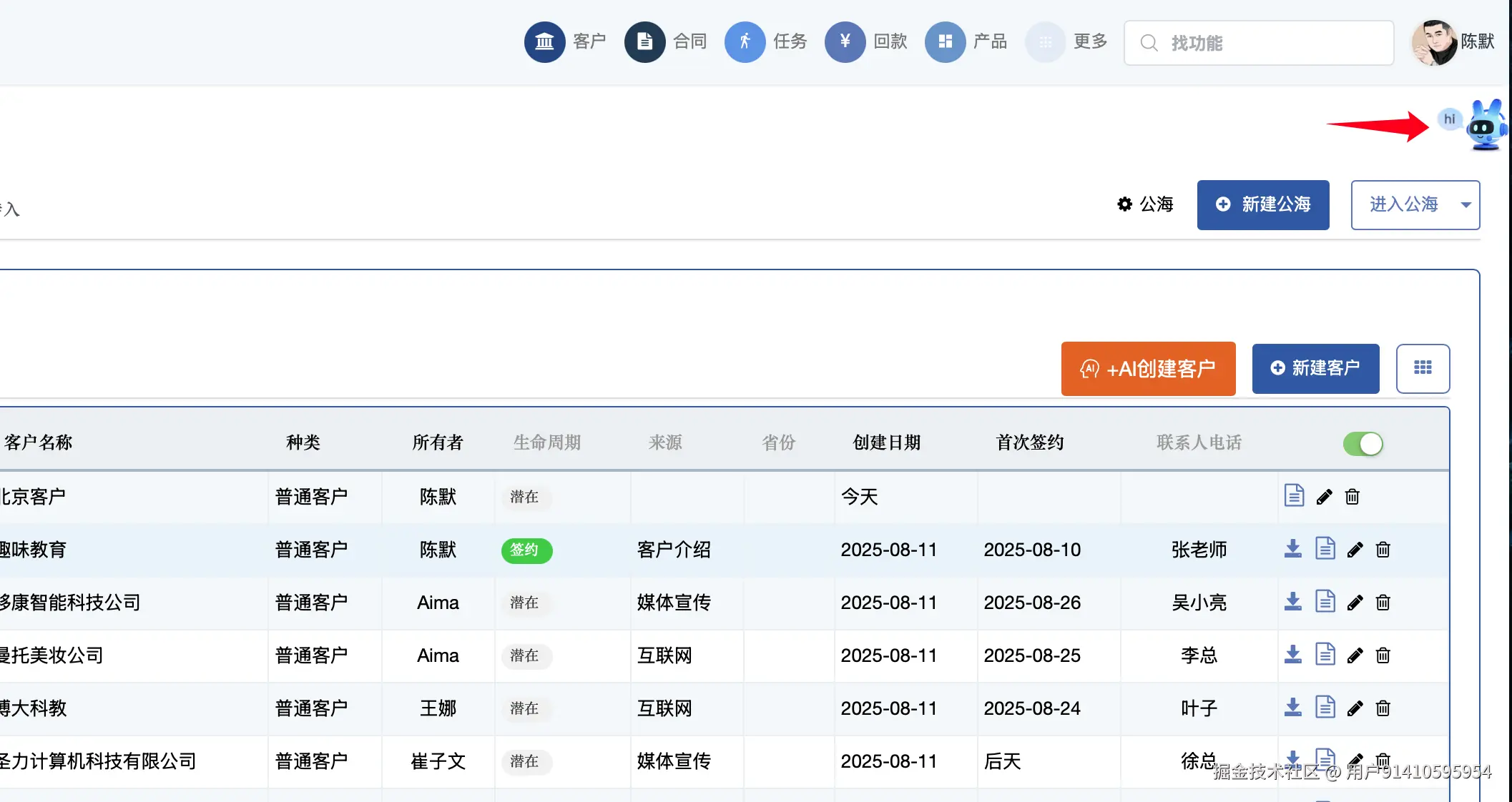View document details for 曼托美妆公司 row
This screenshot has width=1512, height=802.
(1325, 655)
